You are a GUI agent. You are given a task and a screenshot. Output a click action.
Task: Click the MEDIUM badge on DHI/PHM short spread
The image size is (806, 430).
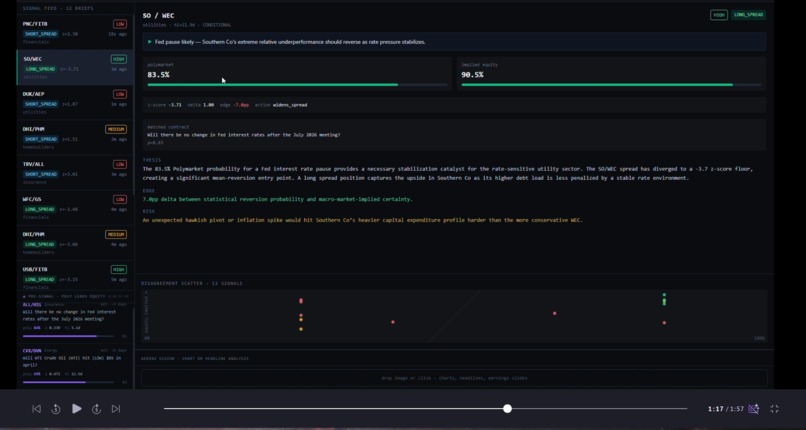click(116, 129)
